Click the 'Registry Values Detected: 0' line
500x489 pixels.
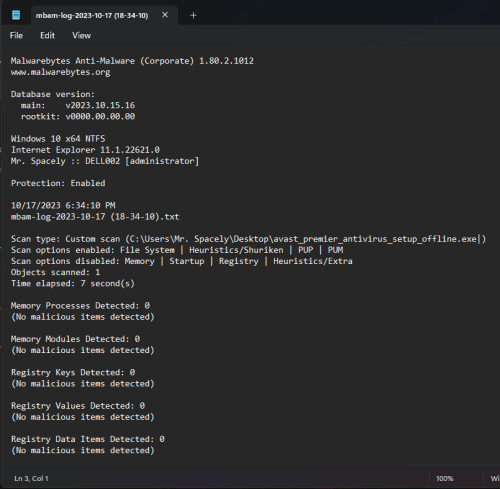[78, 406]
